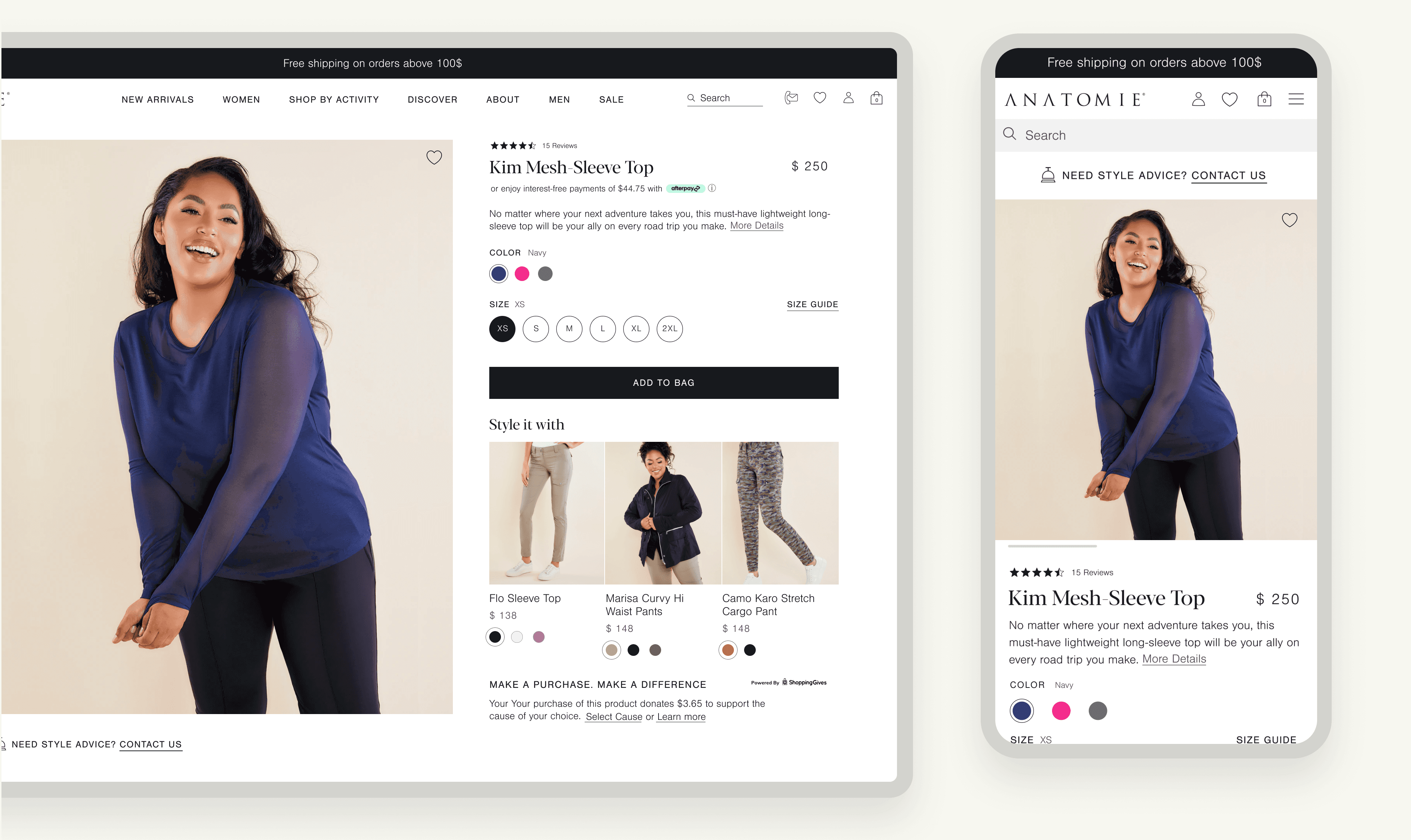Click the mobile shopping bag icon
Viewport: 1411px width, 840px height.
[1264, 100]
